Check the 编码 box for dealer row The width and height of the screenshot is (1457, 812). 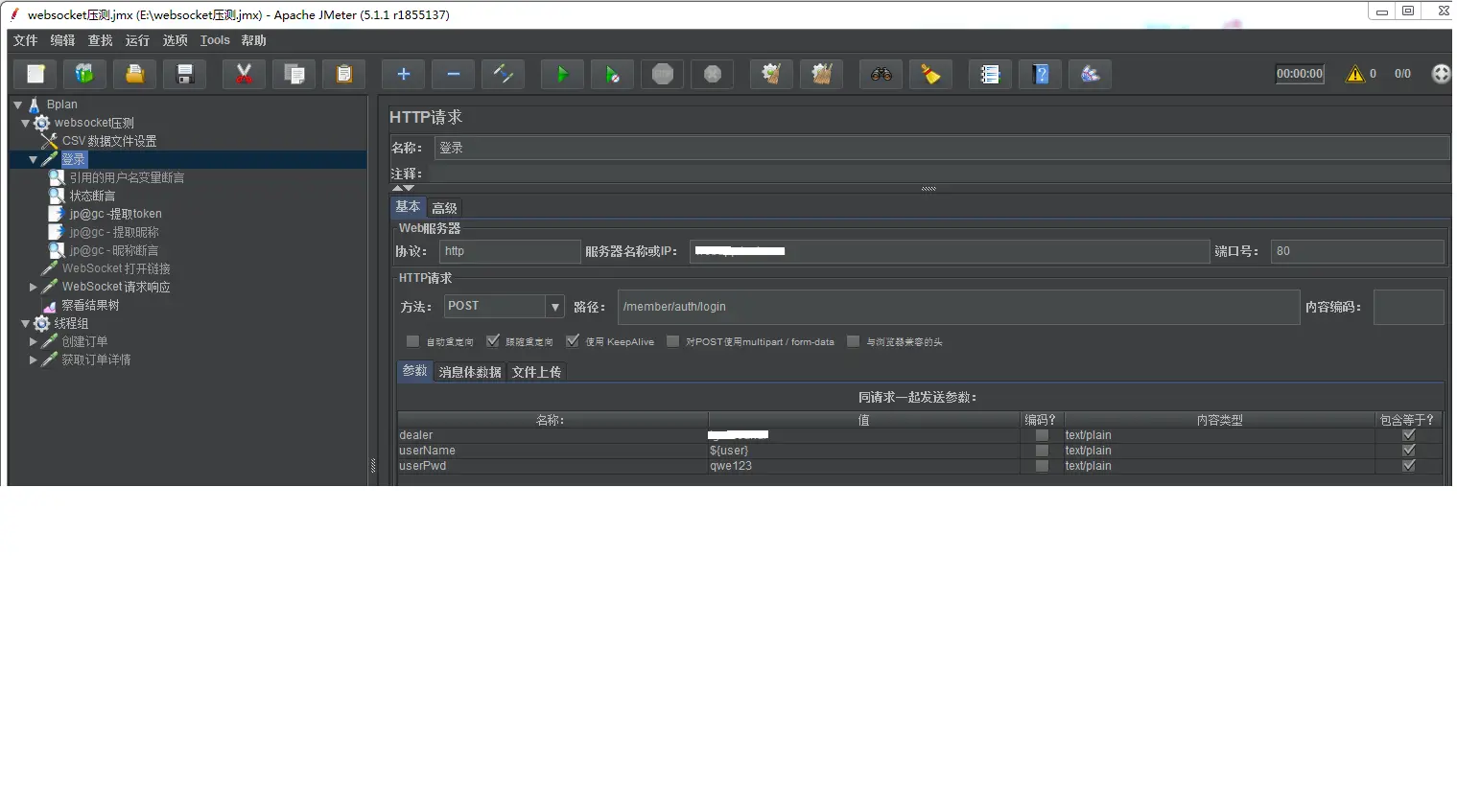tap(1042, 435)
